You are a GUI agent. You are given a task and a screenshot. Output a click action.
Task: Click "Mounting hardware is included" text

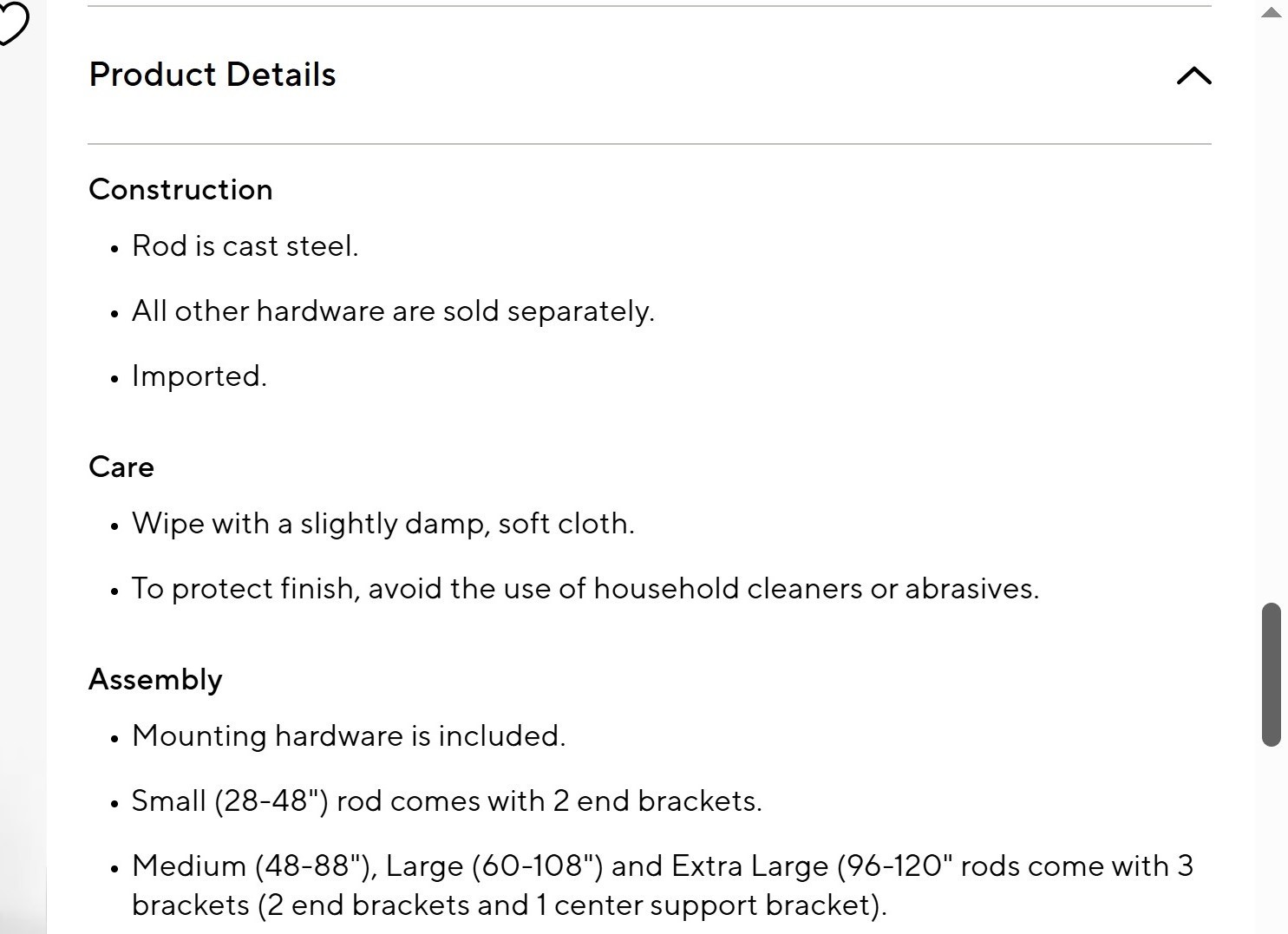tap(348, 736)
